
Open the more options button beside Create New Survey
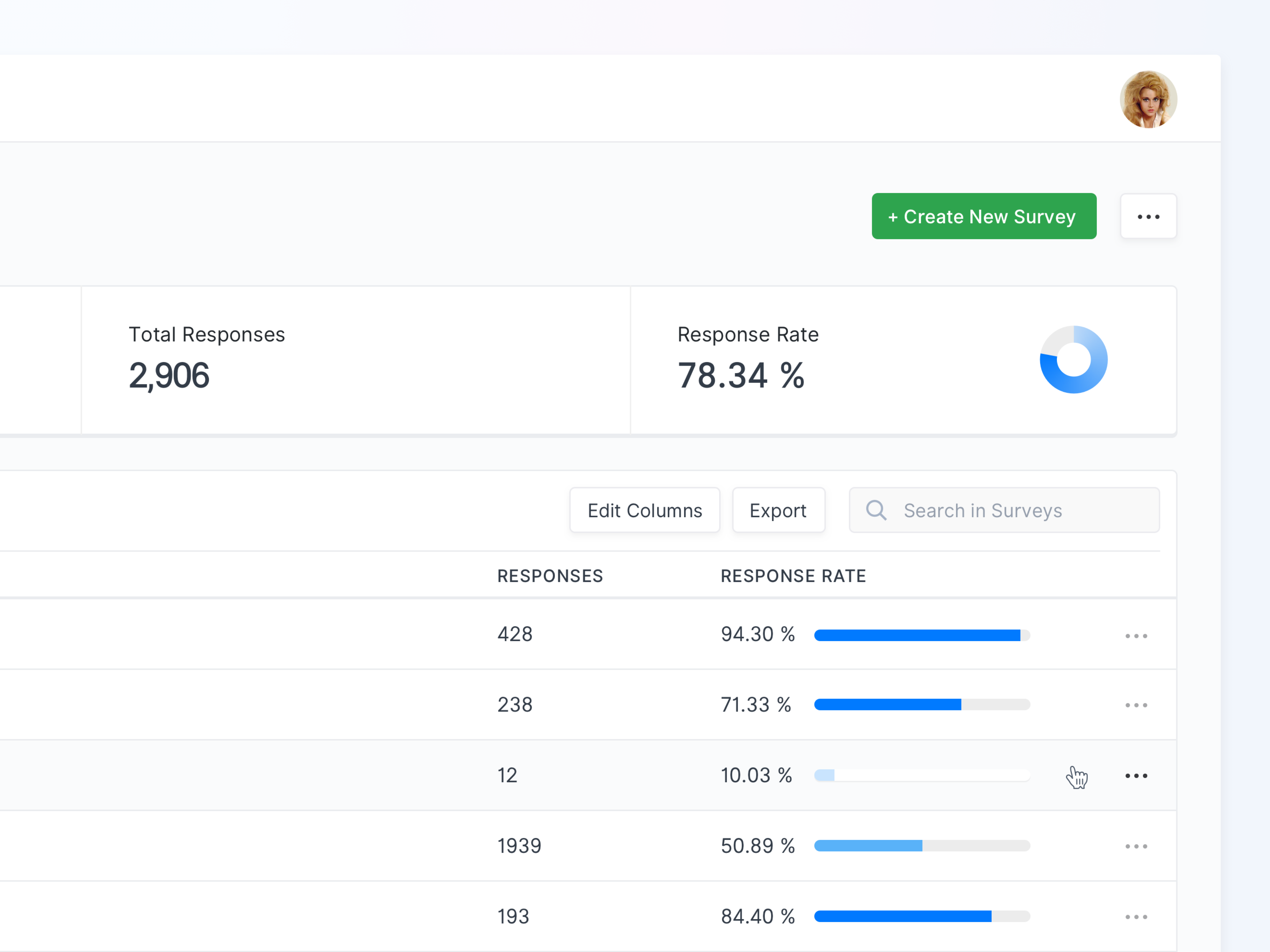pos(1148,216)
